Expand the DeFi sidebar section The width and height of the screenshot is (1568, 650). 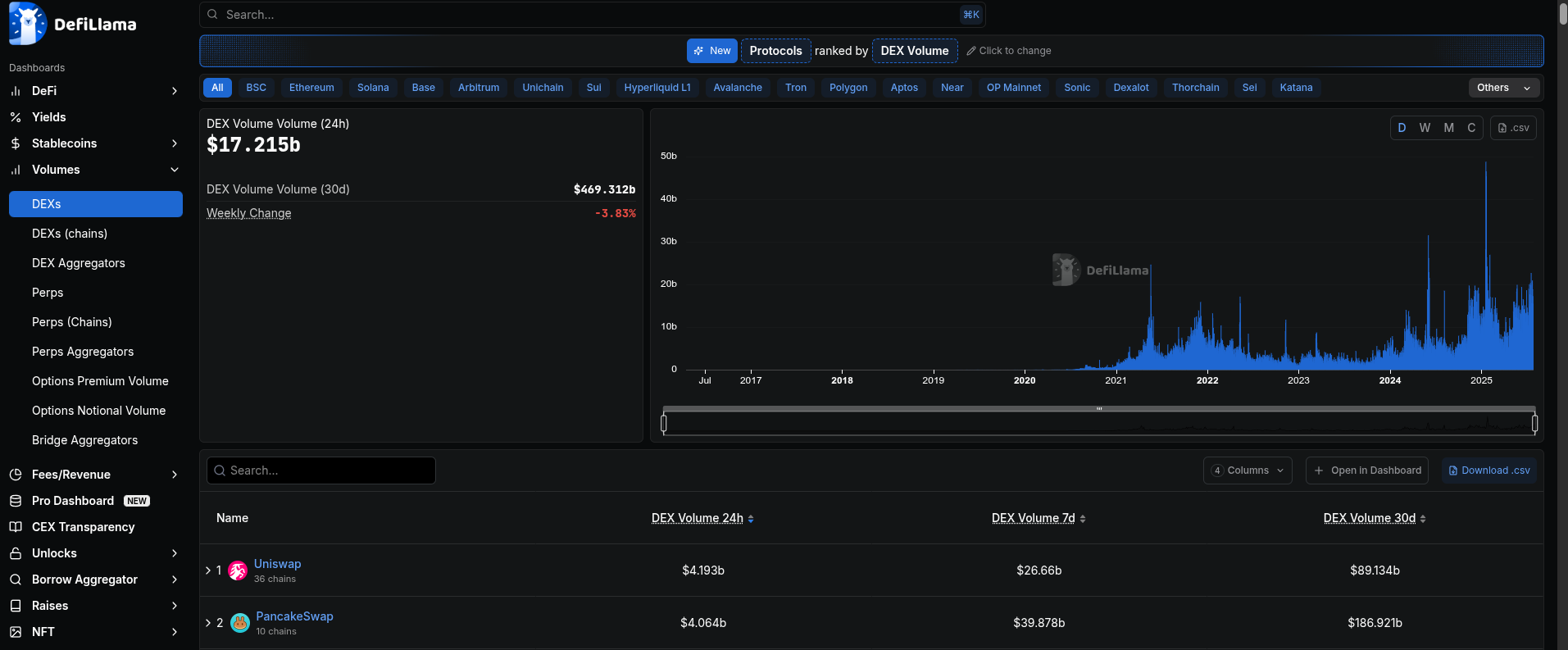tap(174, 91)
